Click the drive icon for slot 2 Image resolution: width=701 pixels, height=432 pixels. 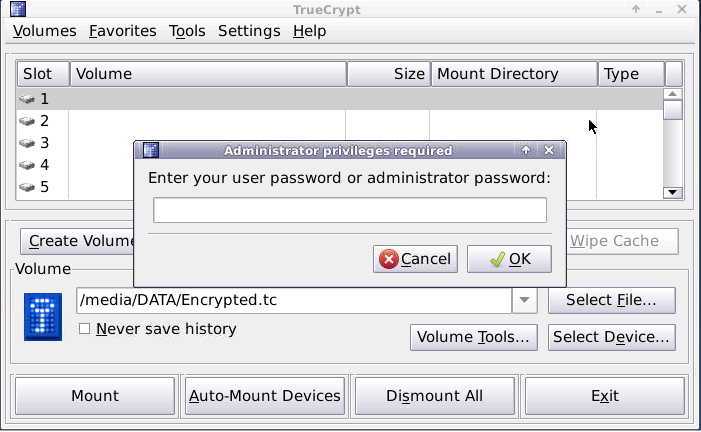pyautogui.click(x=27, y=121)
